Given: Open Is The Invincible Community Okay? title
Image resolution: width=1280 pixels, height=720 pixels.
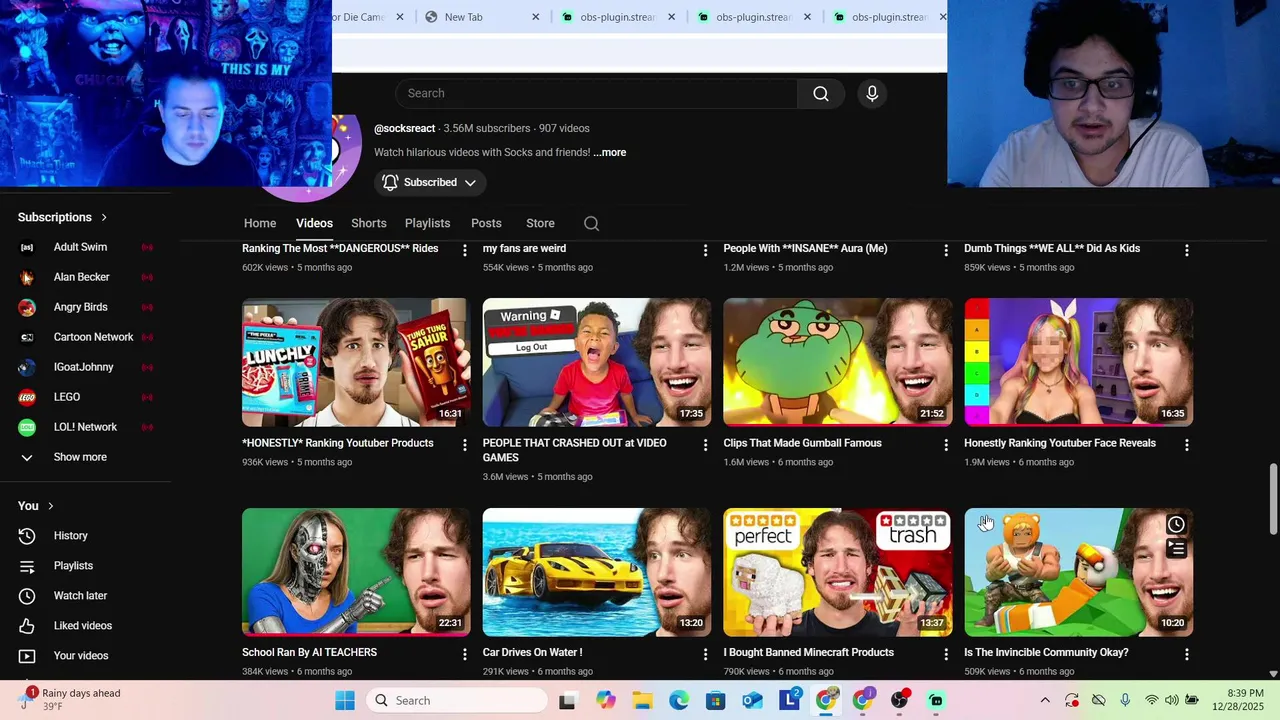Looking at the screenshot, I should (x=1046, y=652).
